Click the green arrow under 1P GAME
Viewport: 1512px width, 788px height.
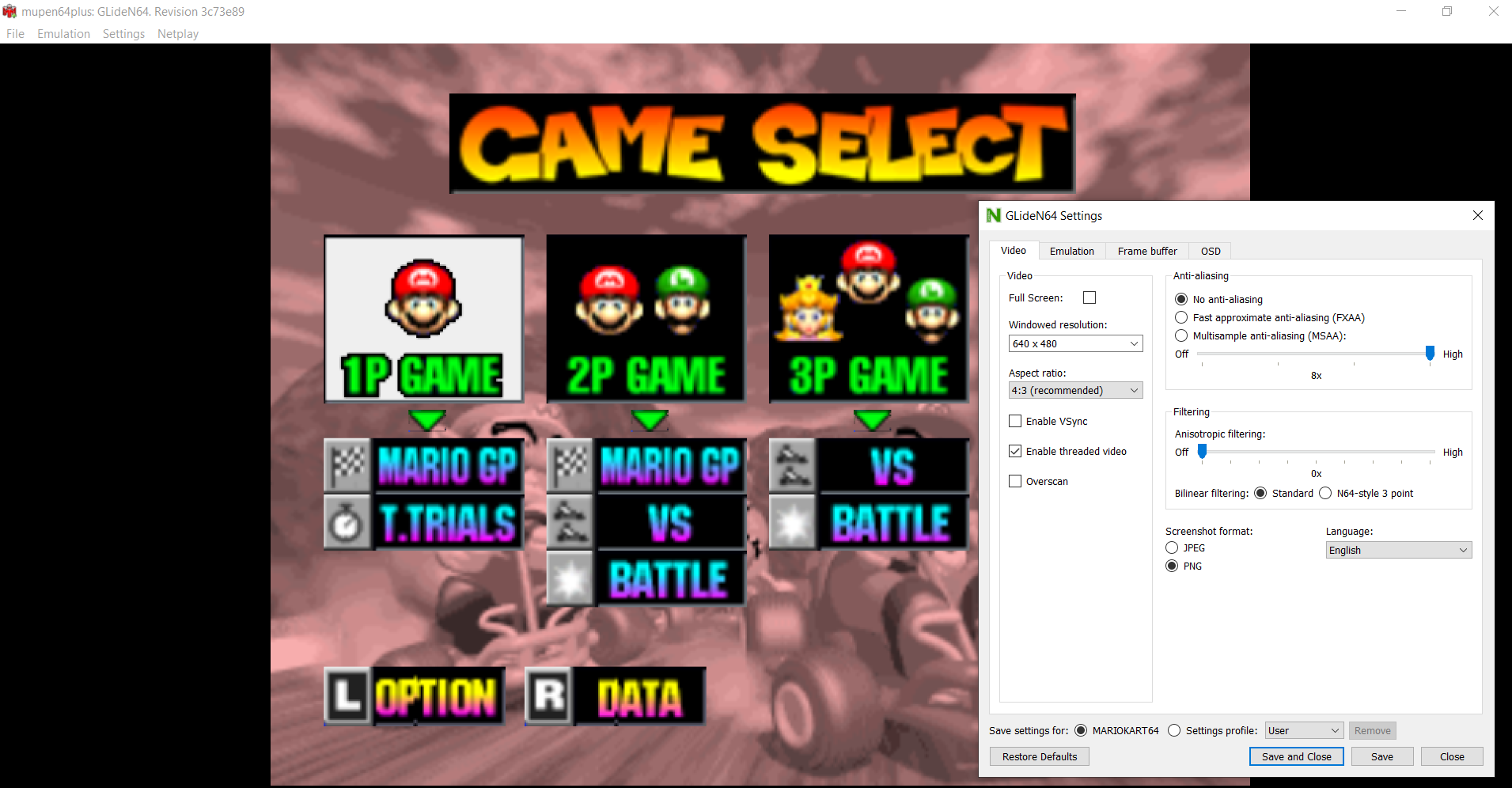(427, 419)
